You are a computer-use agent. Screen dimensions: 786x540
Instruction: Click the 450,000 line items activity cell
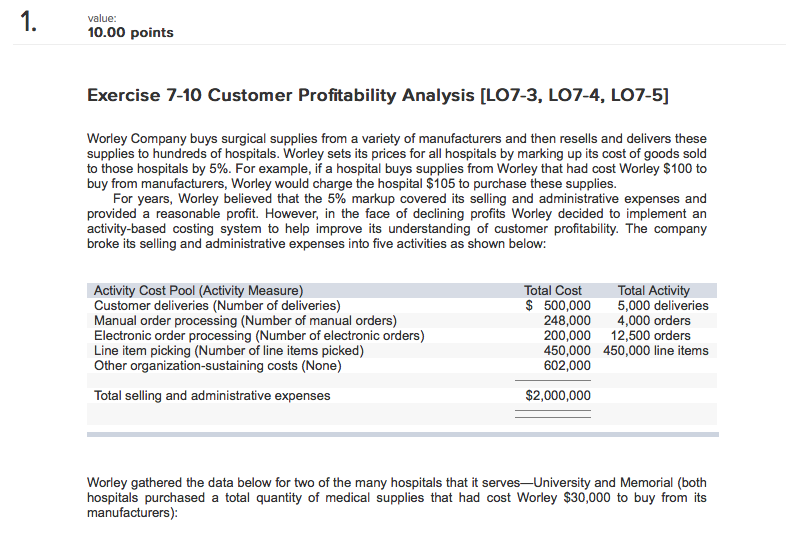[x=656, y=351]
